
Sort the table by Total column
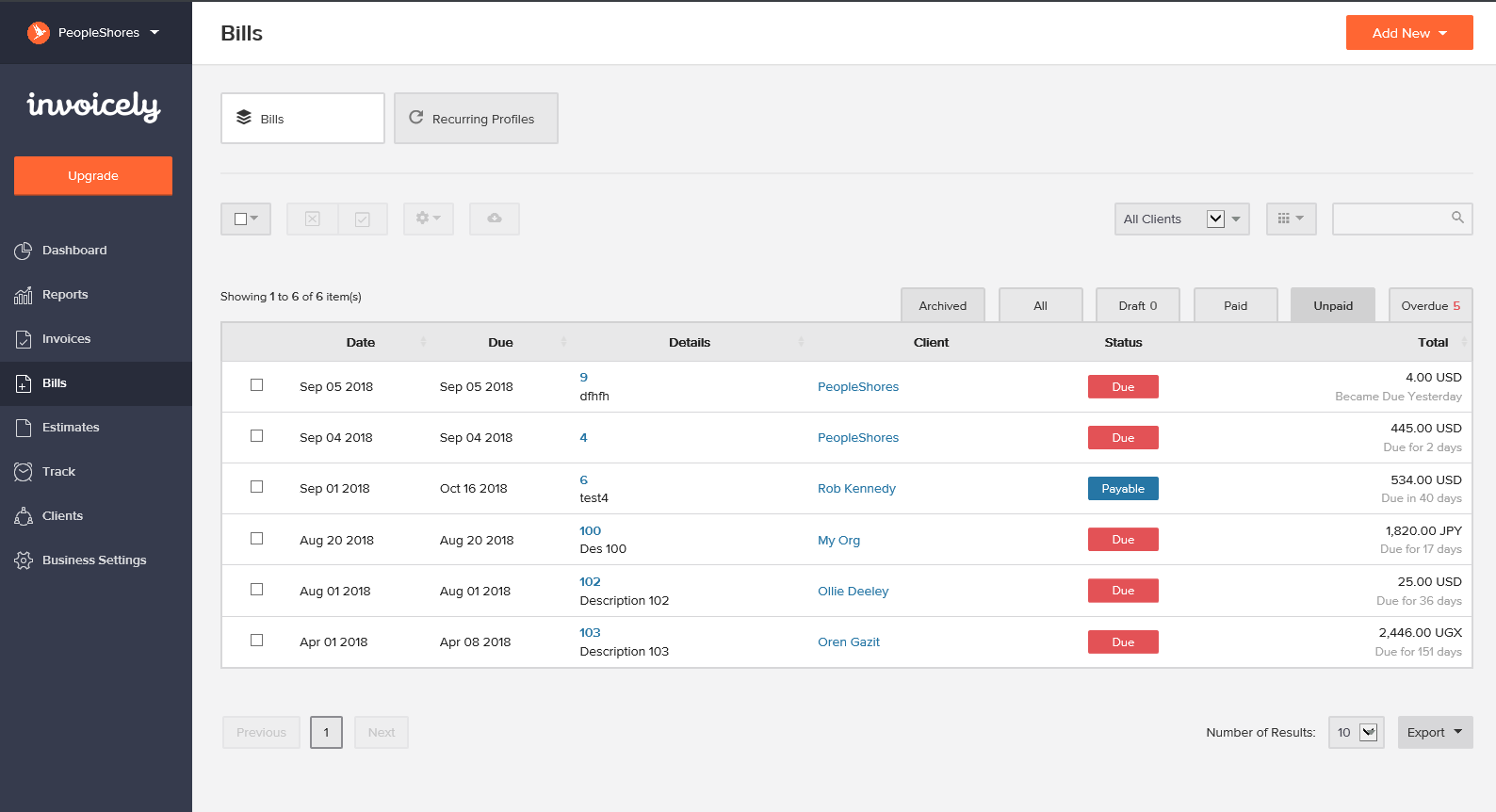click(x=1433, y=343)
